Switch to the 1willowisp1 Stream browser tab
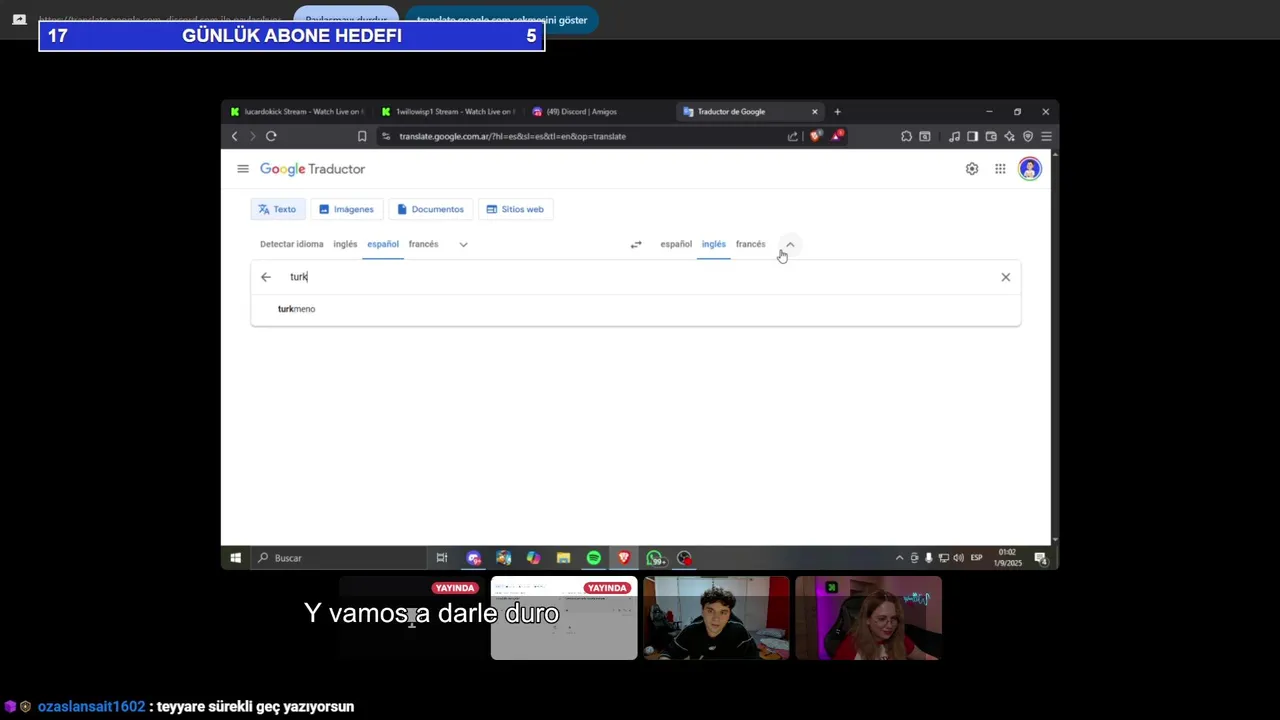The height and width of the screenshot is (720, 1280). [448, 112]
